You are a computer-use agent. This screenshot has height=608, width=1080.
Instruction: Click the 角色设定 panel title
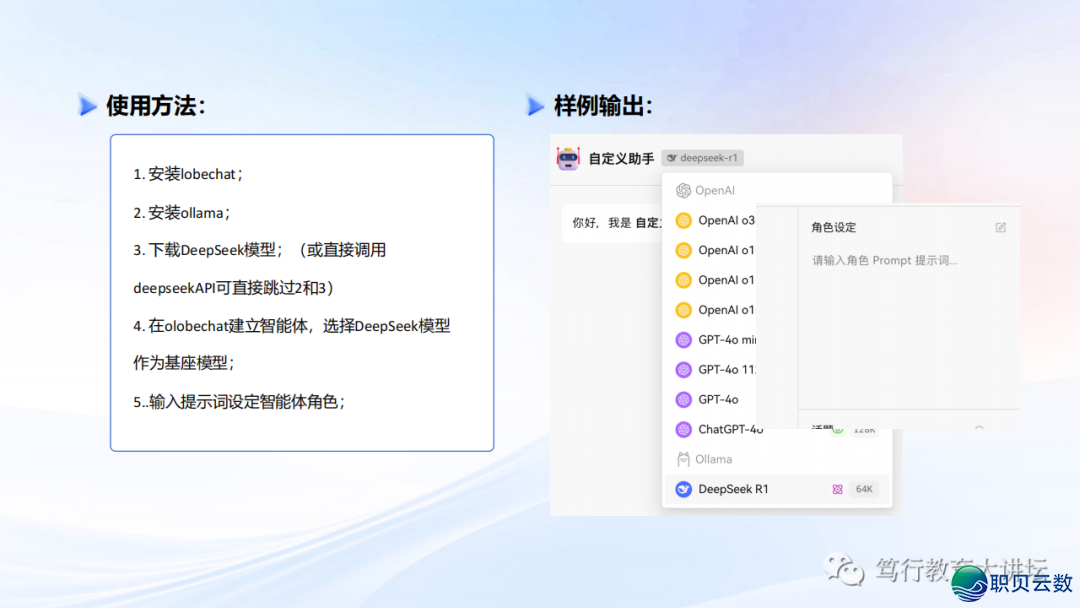point(834,228)
